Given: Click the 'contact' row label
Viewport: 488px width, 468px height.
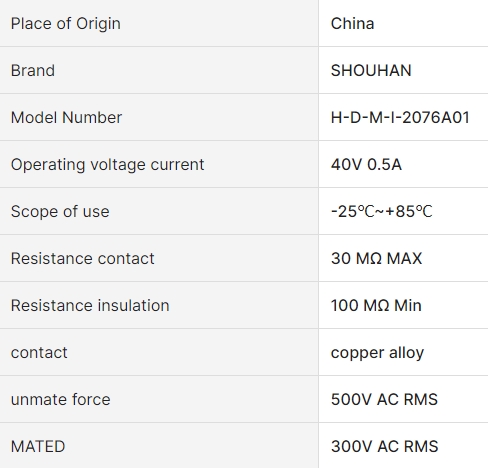Looking at the screenshot, I should pyautogui.click(x=39, y=353).
